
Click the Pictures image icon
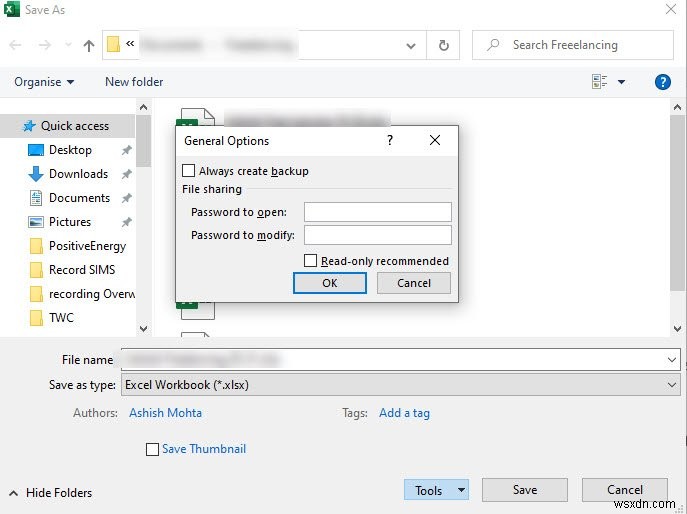click(x=36, y=222)
